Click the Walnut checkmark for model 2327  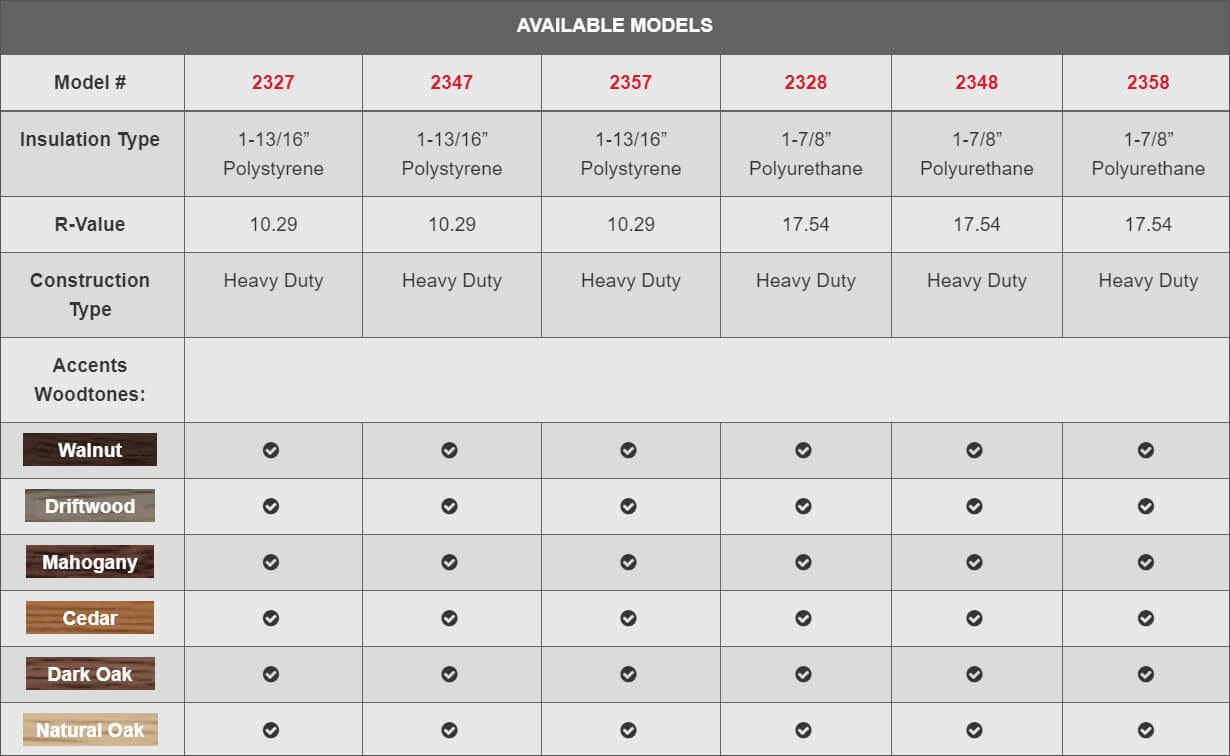coord(271,450)
